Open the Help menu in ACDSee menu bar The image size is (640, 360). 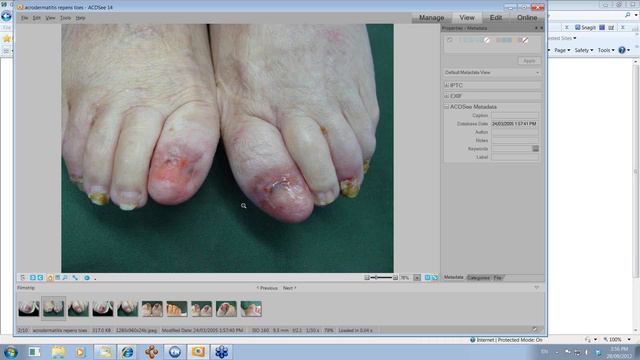[x=80, y=18]
